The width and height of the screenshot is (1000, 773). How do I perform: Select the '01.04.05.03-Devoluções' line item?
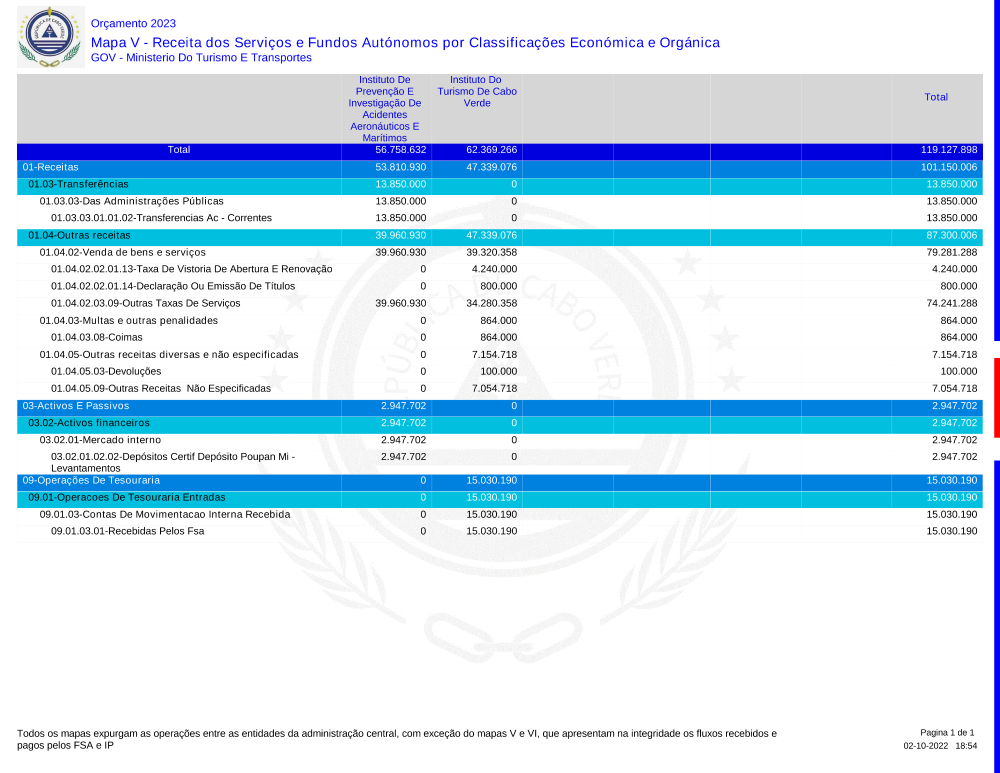coord(106,371)
